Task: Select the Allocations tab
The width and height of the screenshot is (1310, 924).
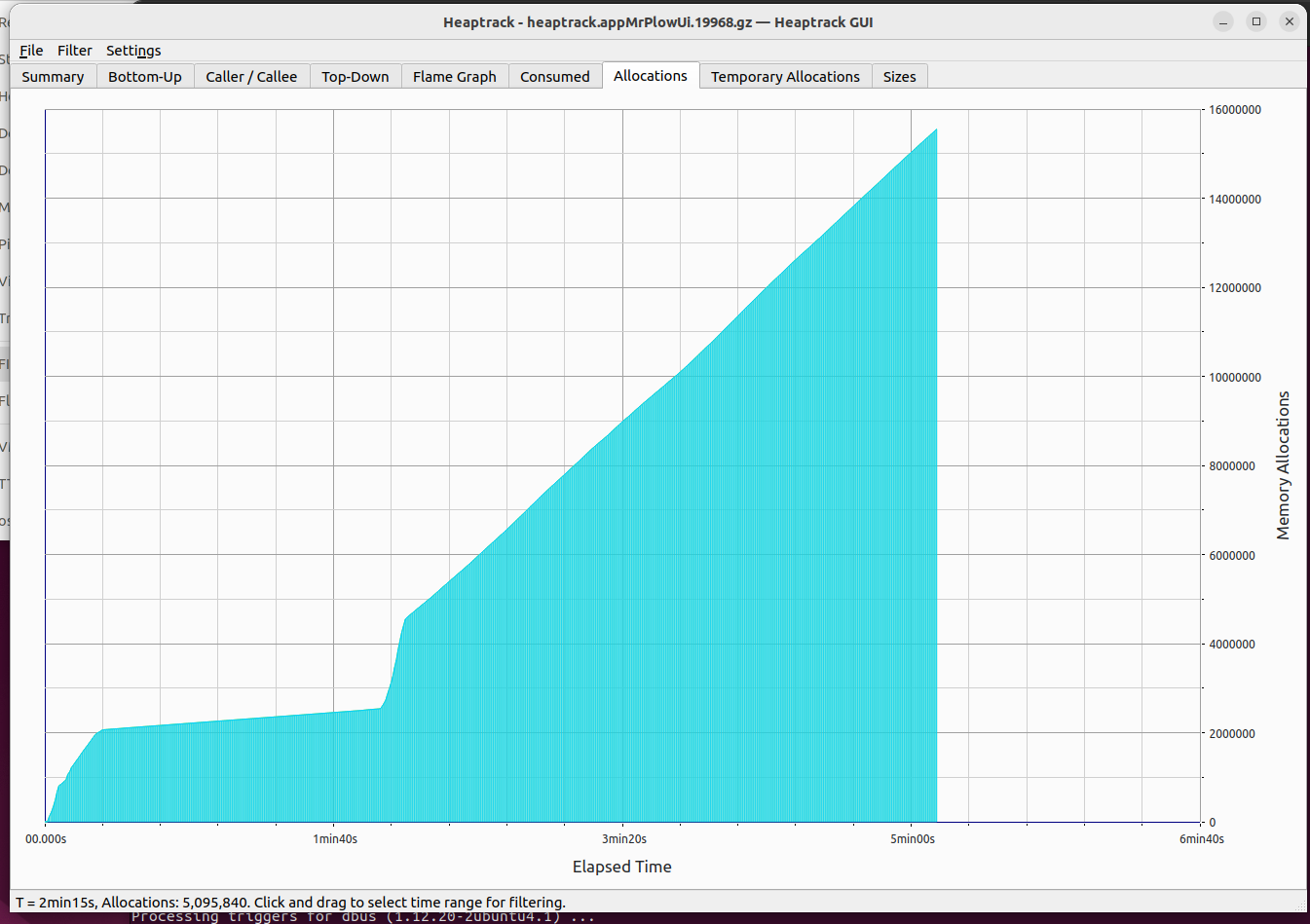Action: click(x=651, y=76)
